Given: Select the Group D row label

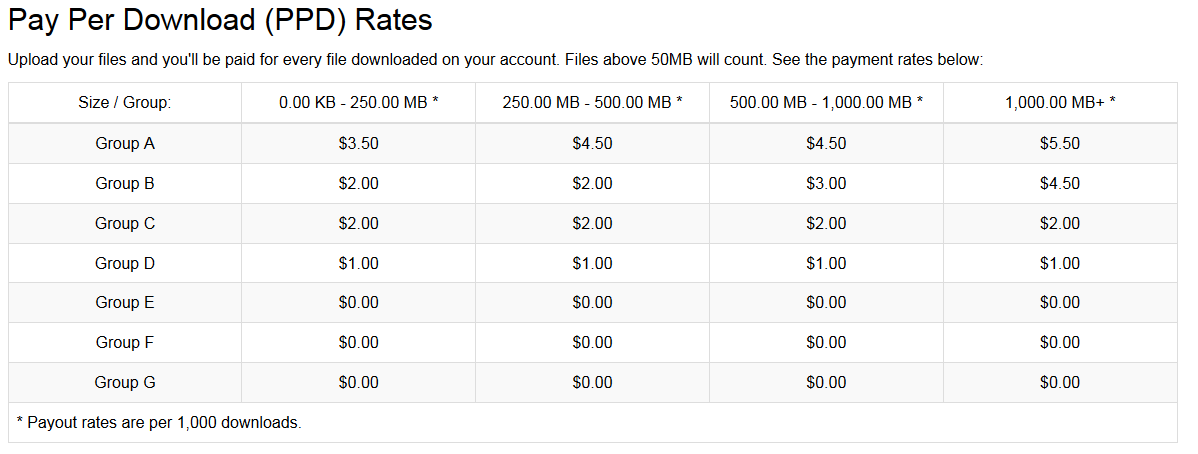Looking at the screenshot, I should 125,263.
